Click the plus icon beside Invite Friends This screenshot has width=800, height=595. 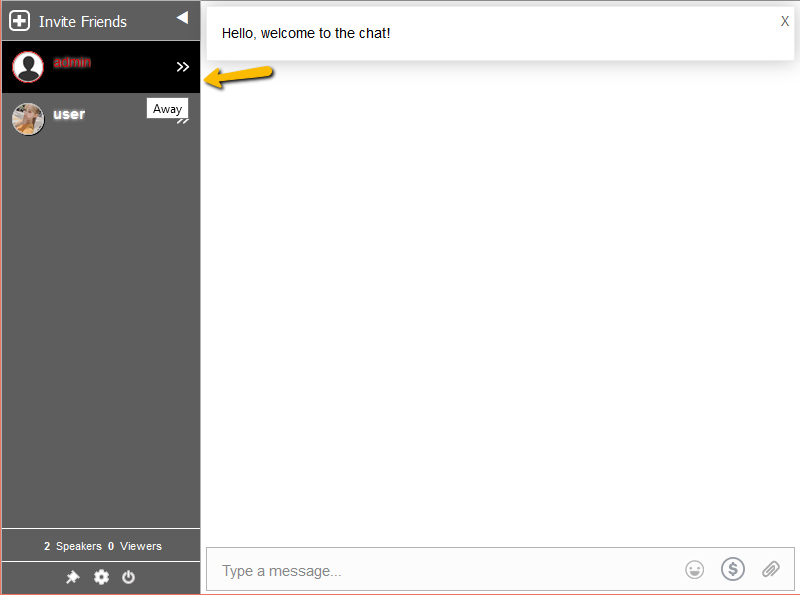click(19, 21)
